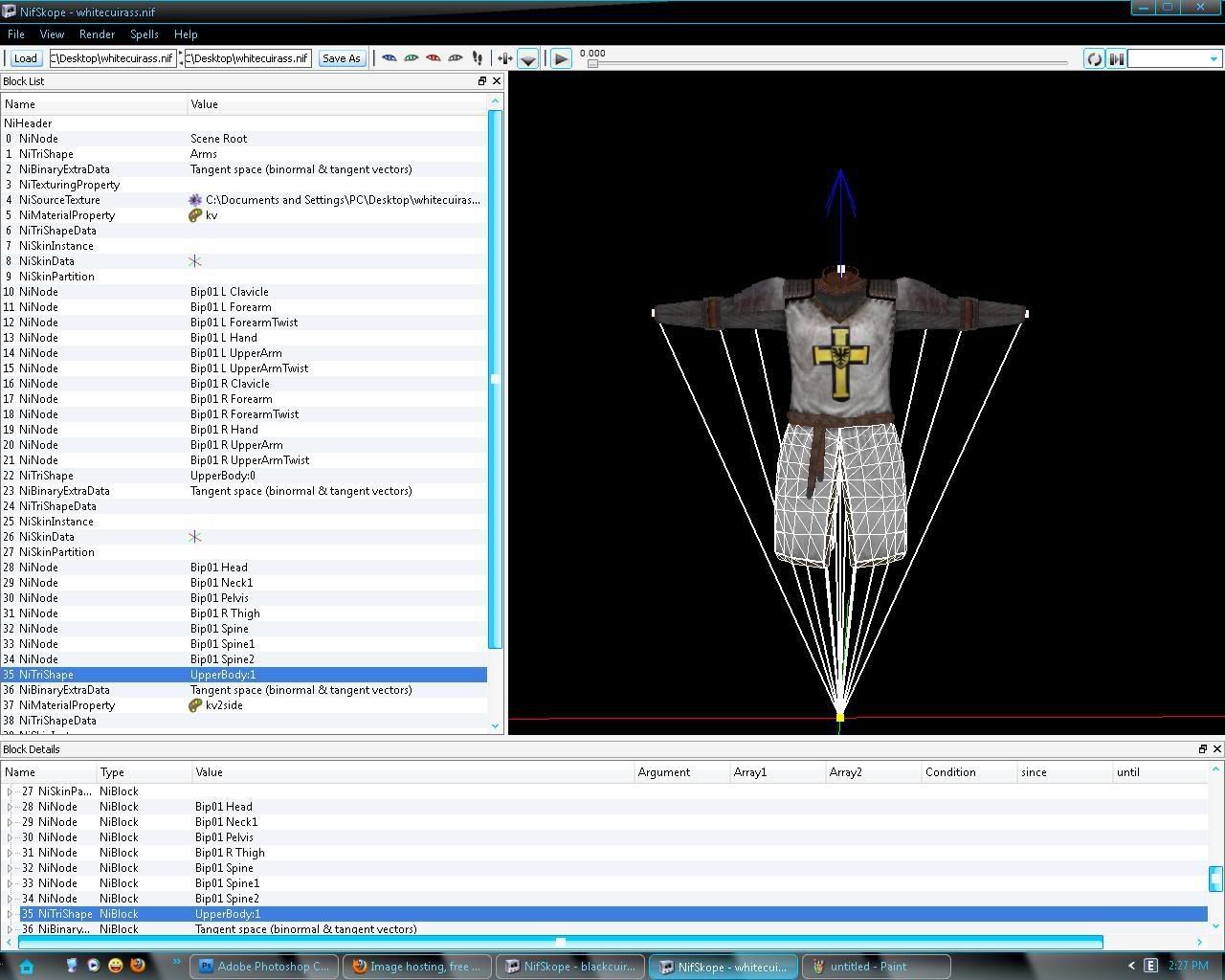Screen dimensions: 1225x980
Task: Expand row 29 NiNode in Block Details
Action: [x=11, y=822]
